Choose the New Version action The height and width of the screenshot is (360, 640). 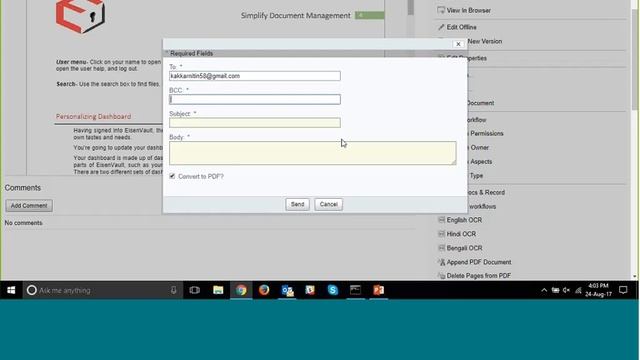click(485, 41)
